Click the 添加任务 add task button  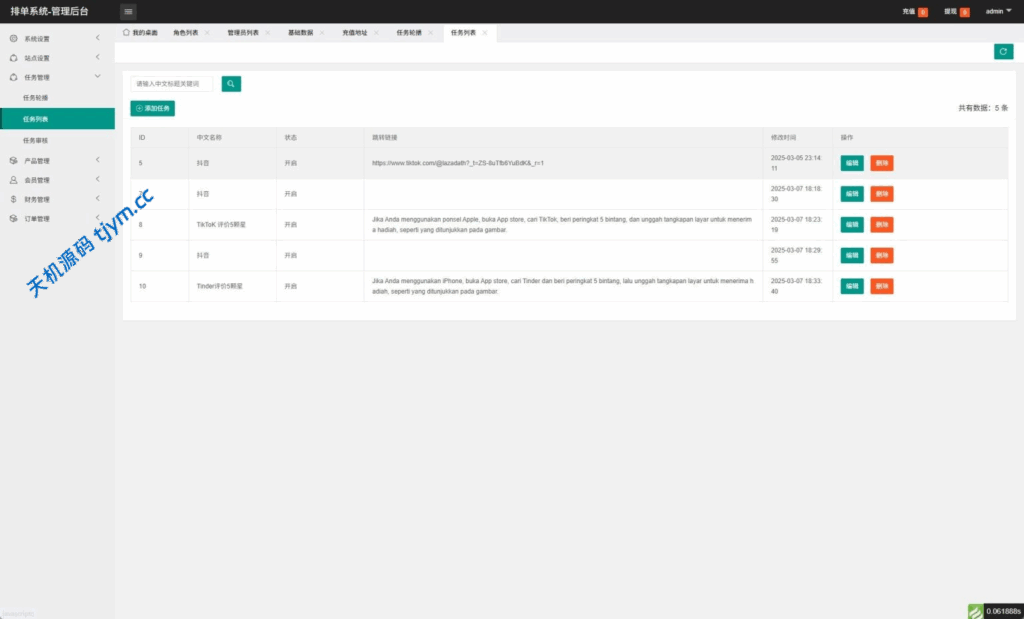pos(152,108)
